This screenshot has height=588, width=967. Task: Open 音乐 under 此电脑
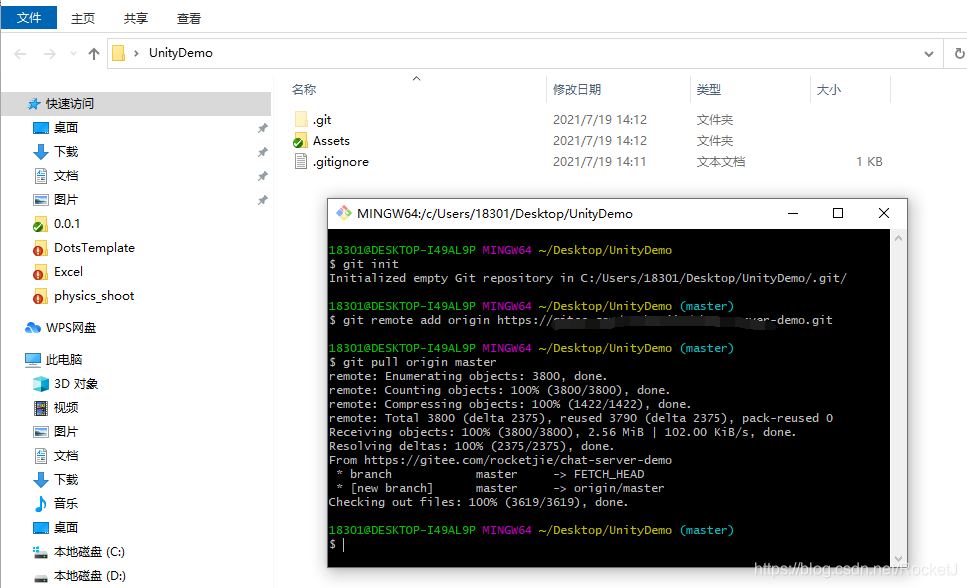(66, 503)
